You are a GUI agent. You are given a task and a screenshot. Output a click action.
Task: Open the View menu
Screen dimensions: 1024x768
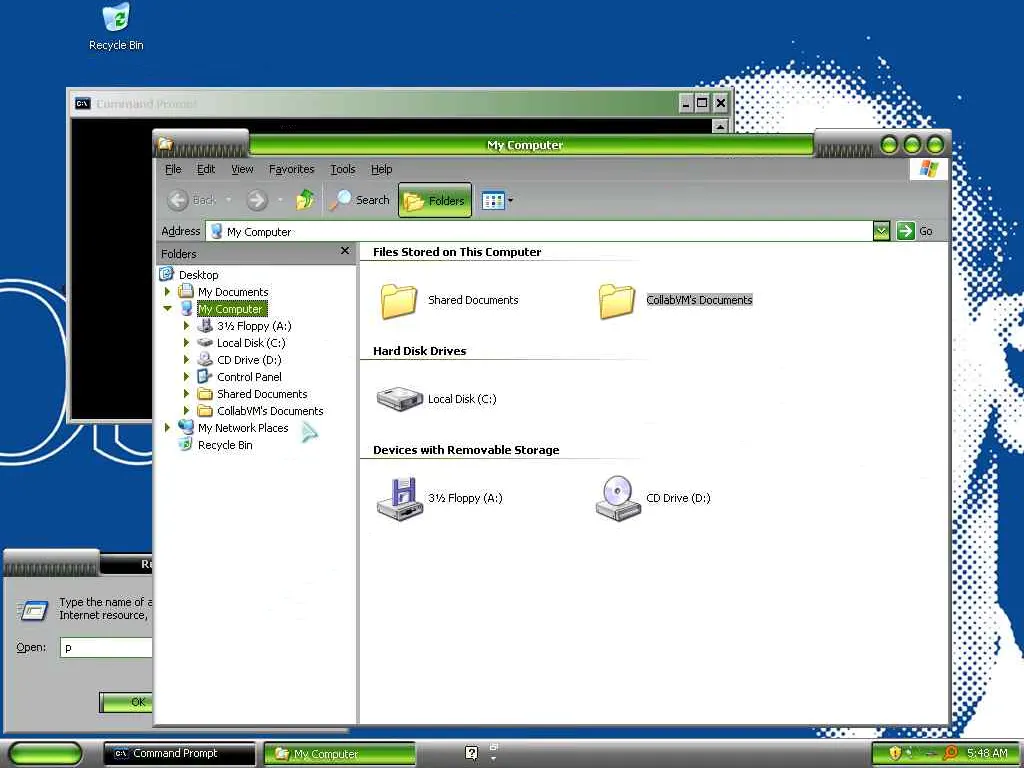(242, 169)
